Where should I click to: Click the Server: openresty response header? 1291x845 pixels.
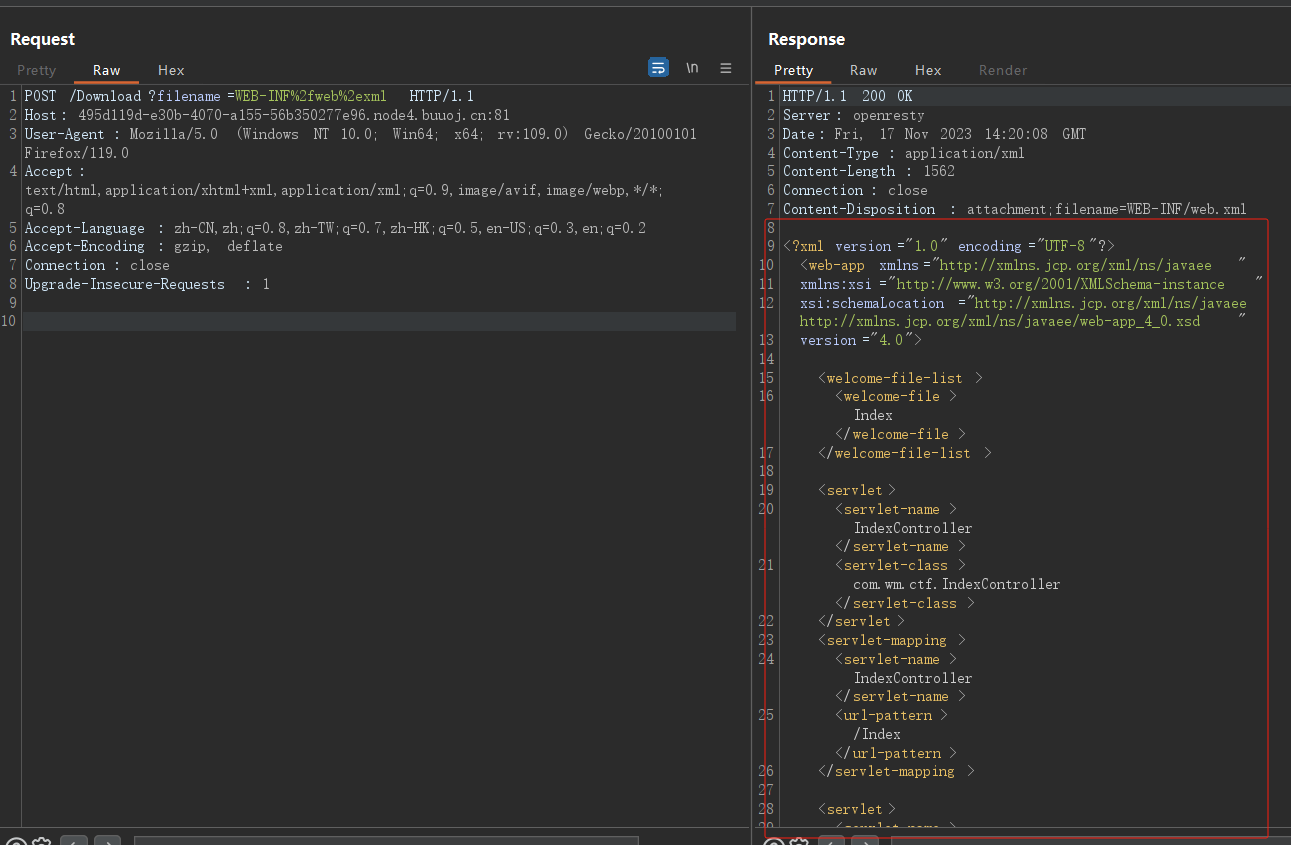tap(854, 115)
